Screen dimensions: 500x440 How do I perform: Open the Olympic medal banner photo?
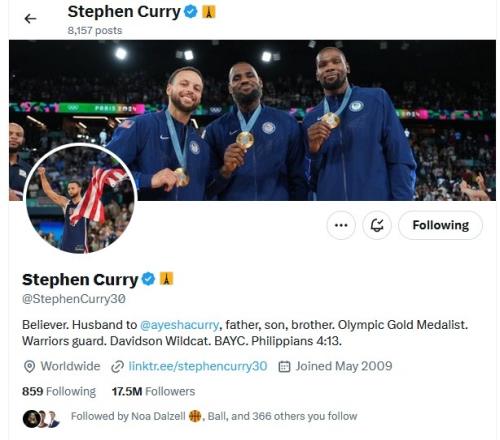tap(252, 120)
